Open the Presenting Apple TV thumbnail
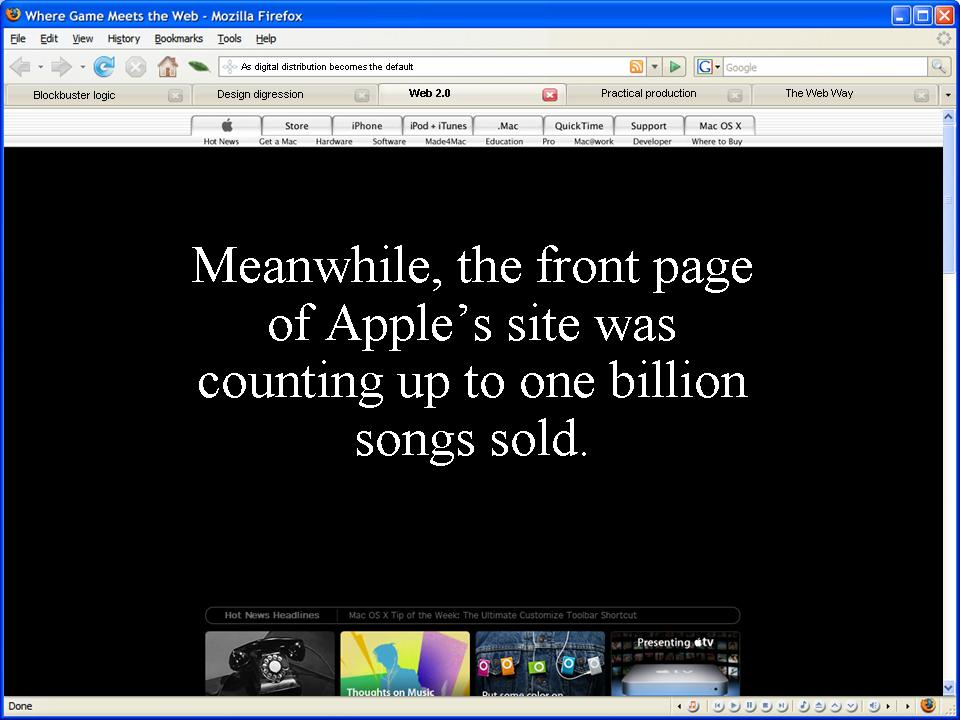Image resolution: width=960 pixels, height=720 pixels. click(x=675, y=664)
